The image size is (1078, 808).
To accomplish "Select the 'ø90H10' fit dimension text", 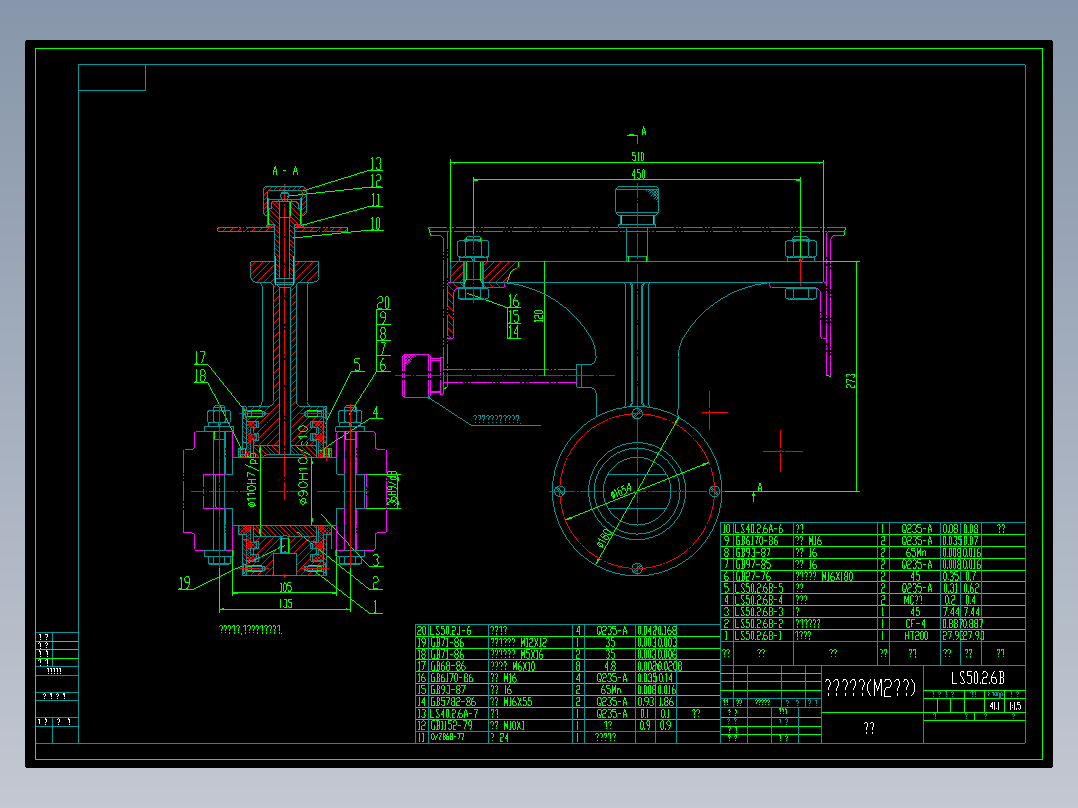I will (303, 483).
